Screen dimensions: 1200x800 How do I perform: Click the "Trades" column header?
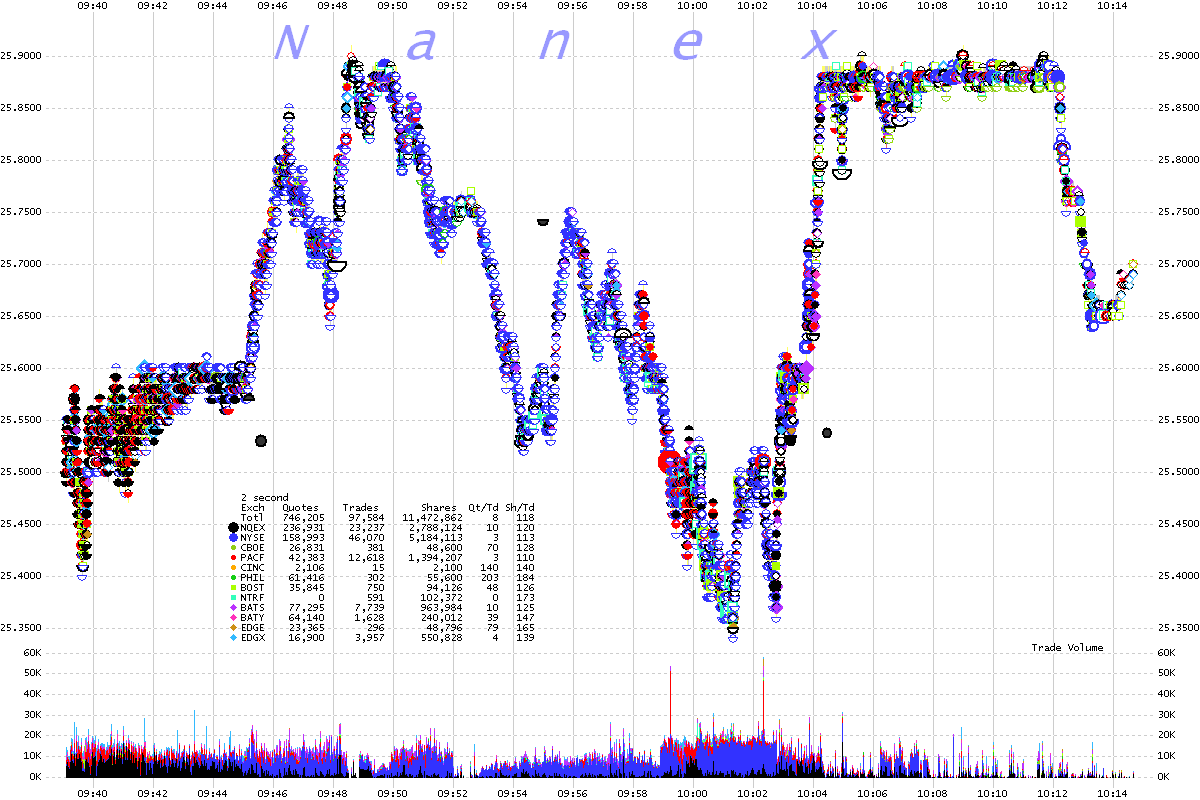click(361, 508)
